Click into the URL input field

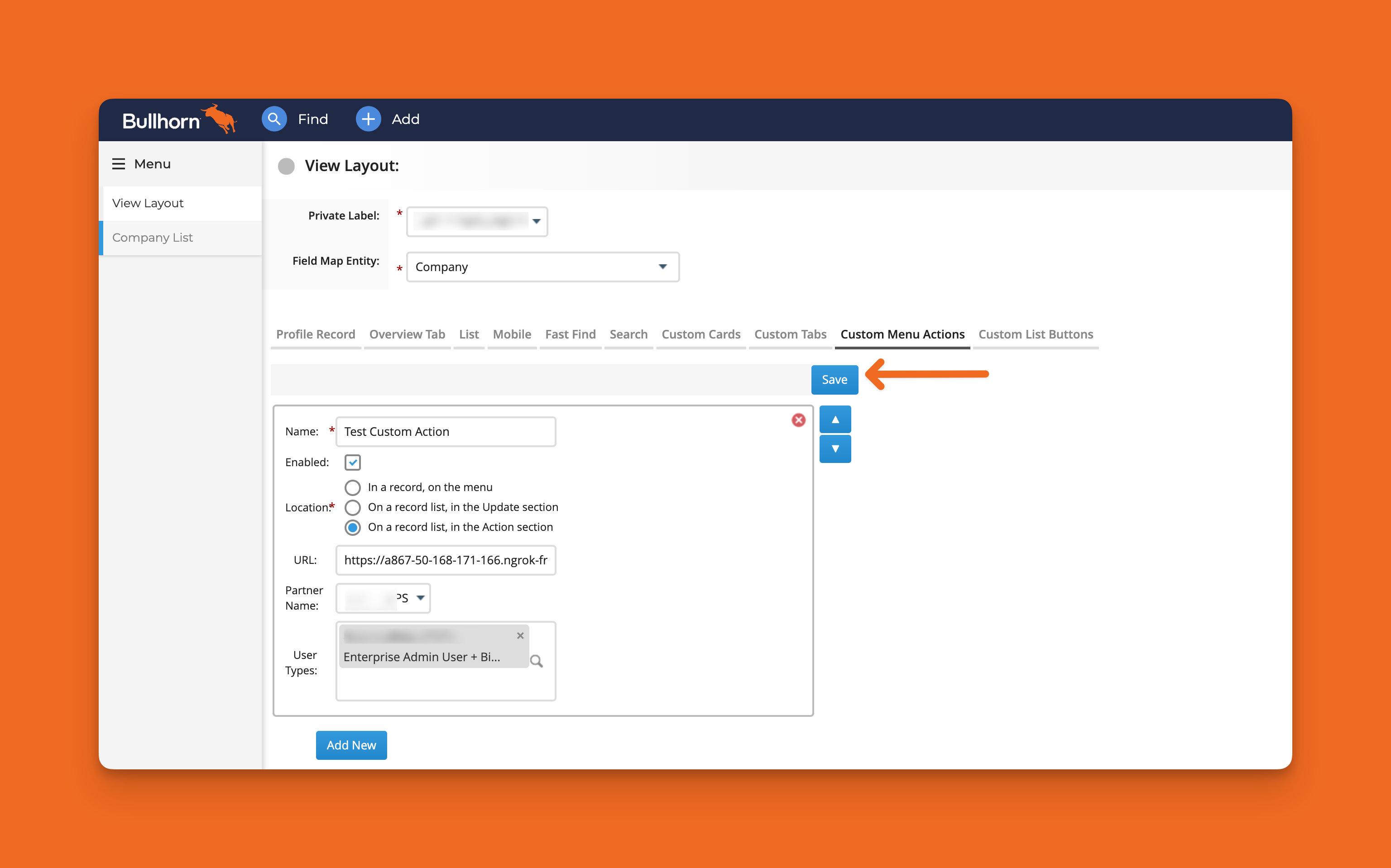pyautogui.click(x=445, y=560)
